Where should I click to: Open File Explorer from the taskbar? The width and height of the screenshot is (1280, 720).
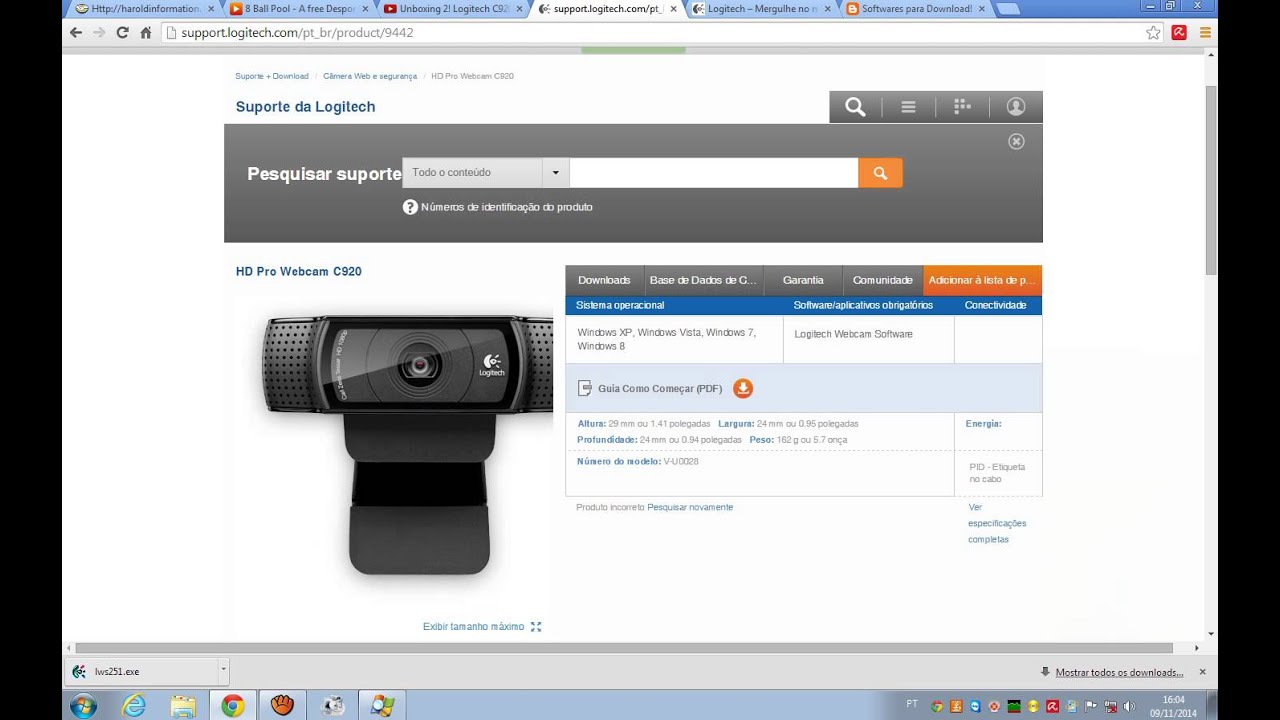[x=183, y=706]
